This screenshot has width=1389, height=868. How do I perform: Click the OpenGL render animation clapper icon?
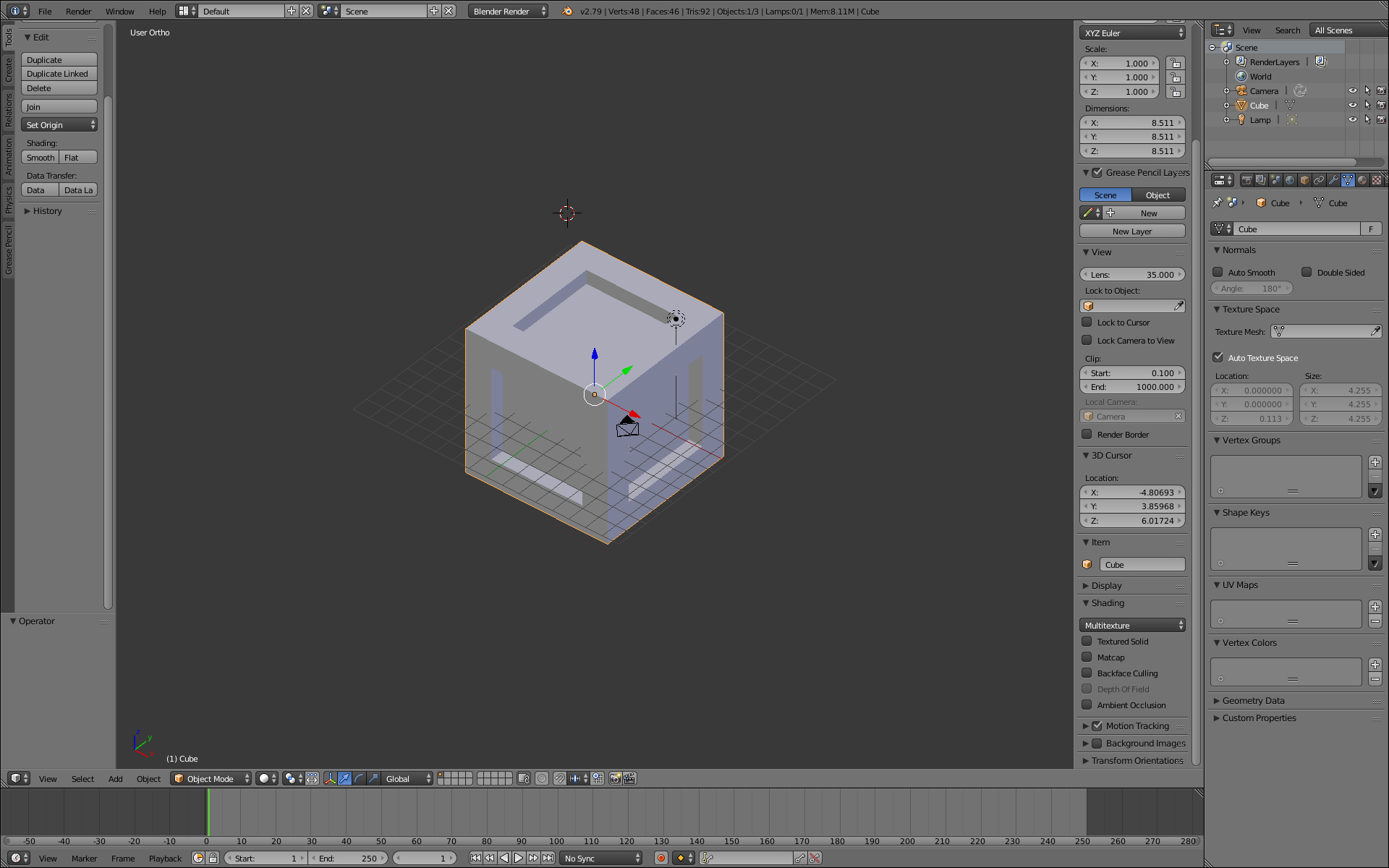coord(629,778)
